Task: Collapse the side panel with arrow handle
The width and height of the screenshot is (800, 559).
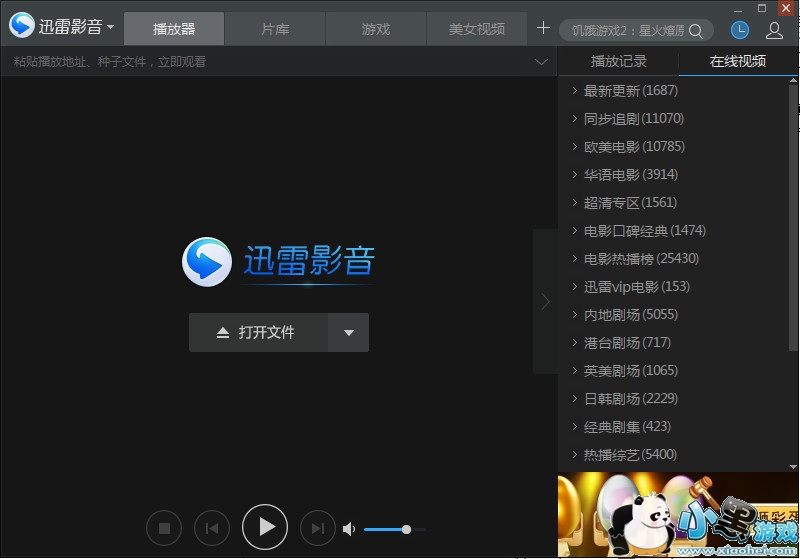Action: 545,301
